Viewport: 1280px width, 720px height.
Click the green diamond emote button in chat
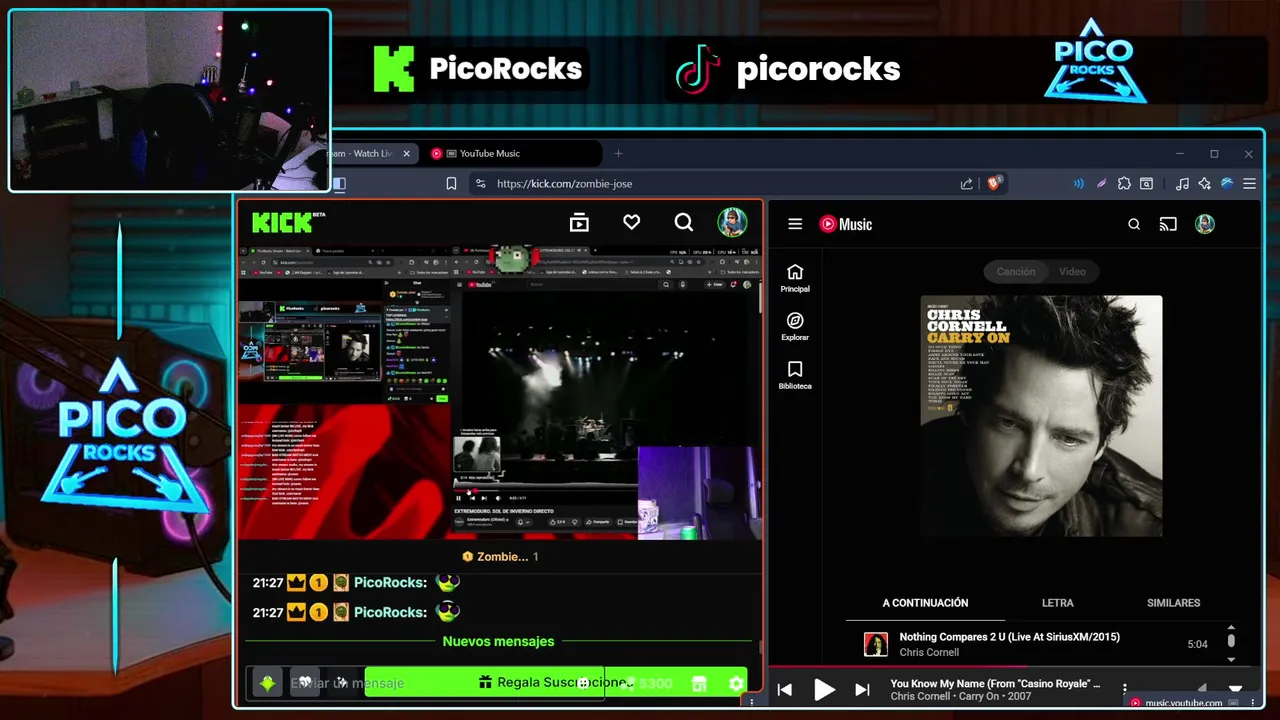pyautogui.click(x=267, y=683)
